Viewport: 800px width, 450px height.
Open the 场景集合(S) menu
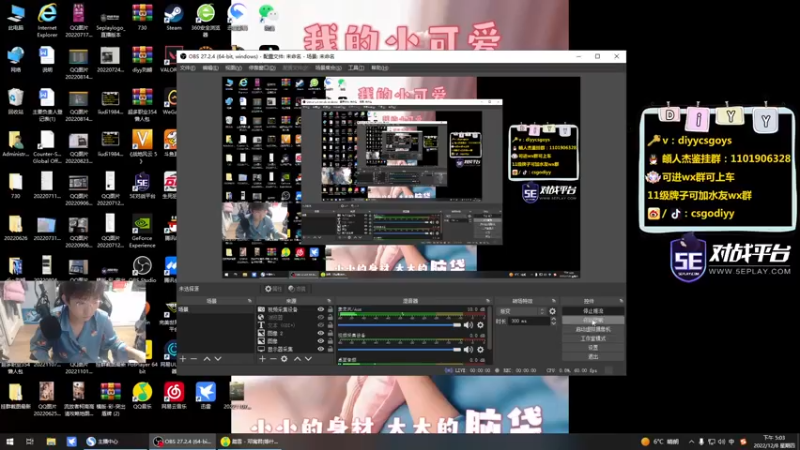(x=328, y=68)
